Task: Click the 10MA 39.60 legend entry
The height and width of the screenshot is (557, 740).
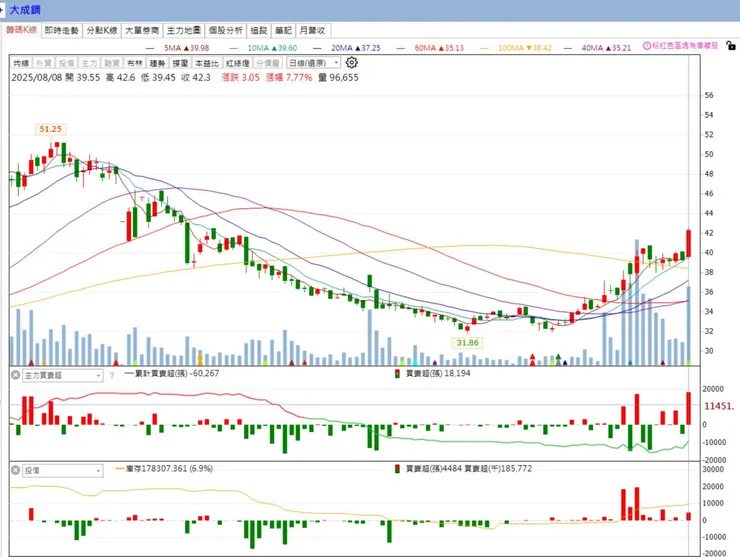Action: (263, 48)
